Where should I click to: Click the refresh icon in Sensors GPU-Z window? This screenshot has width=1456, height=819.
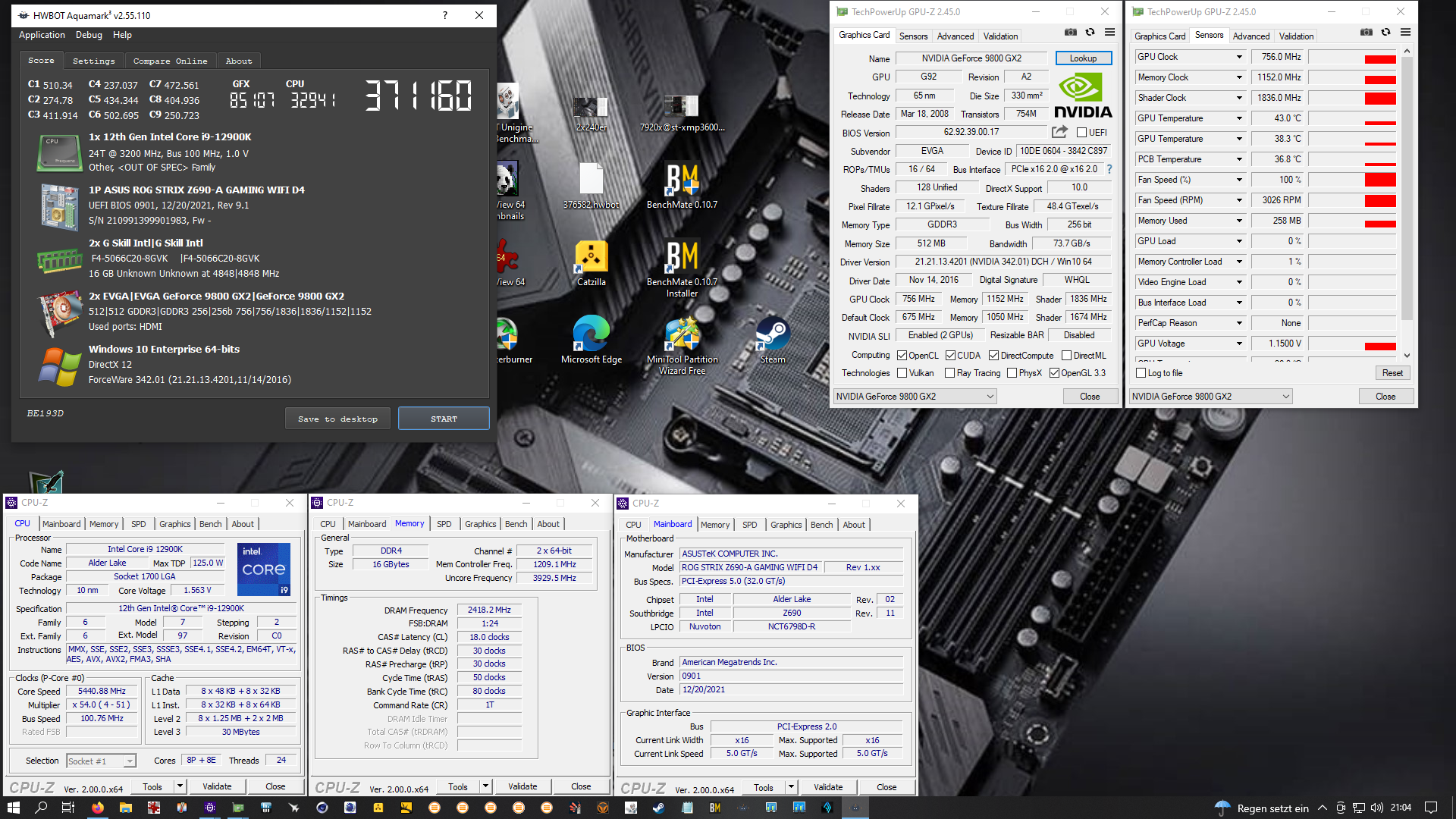tap(1385, 33)
